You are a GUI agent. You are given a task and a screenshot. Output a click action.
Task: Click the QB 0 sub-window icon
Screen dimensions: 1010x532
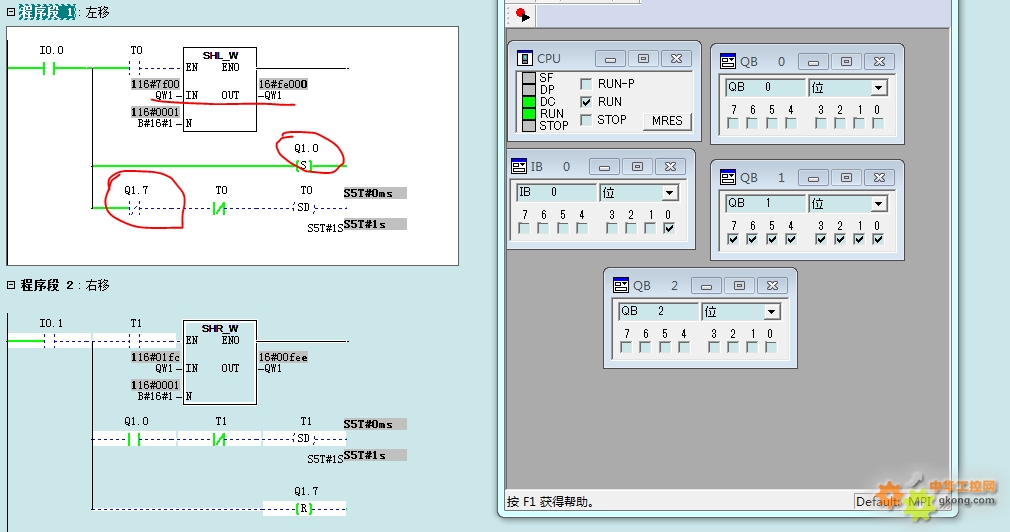click(x=727, y=62)
